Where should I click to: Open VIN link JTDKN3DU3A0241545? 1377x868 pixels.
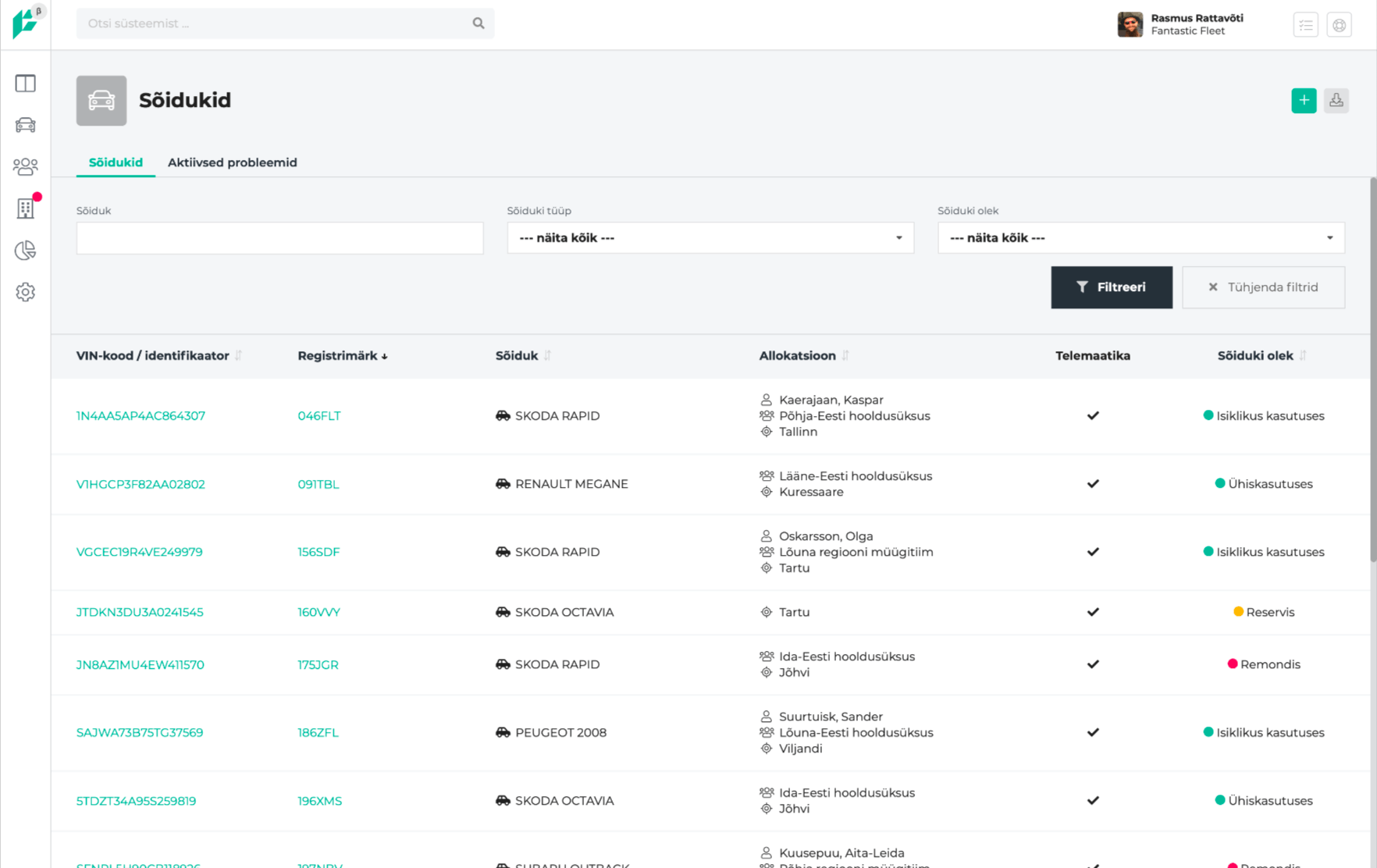pos(140,612)
